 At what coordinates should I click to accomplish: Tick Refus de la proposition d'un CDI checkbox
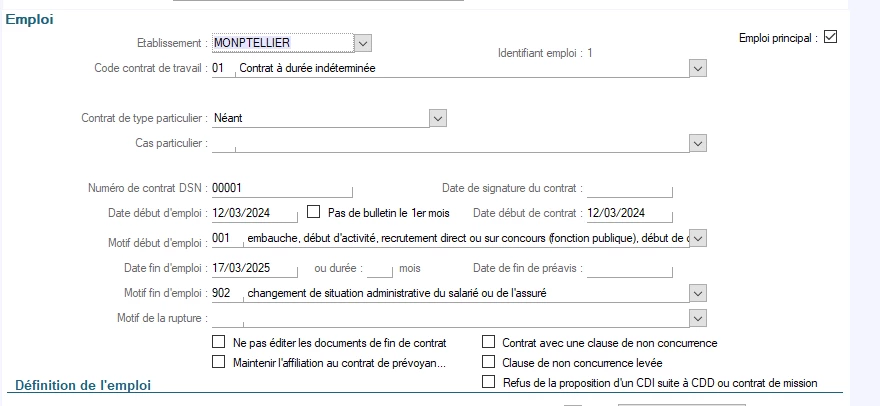coord(489,382)
